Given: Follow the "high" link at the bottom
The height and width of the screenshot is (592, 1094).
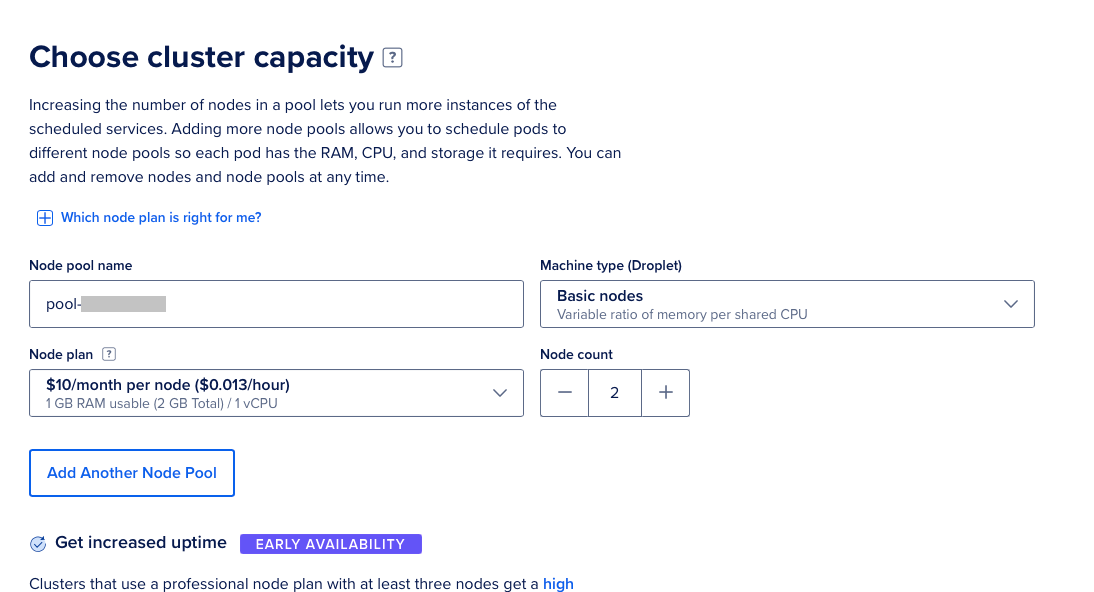Looking at the screenshot, I should (558, 584).
